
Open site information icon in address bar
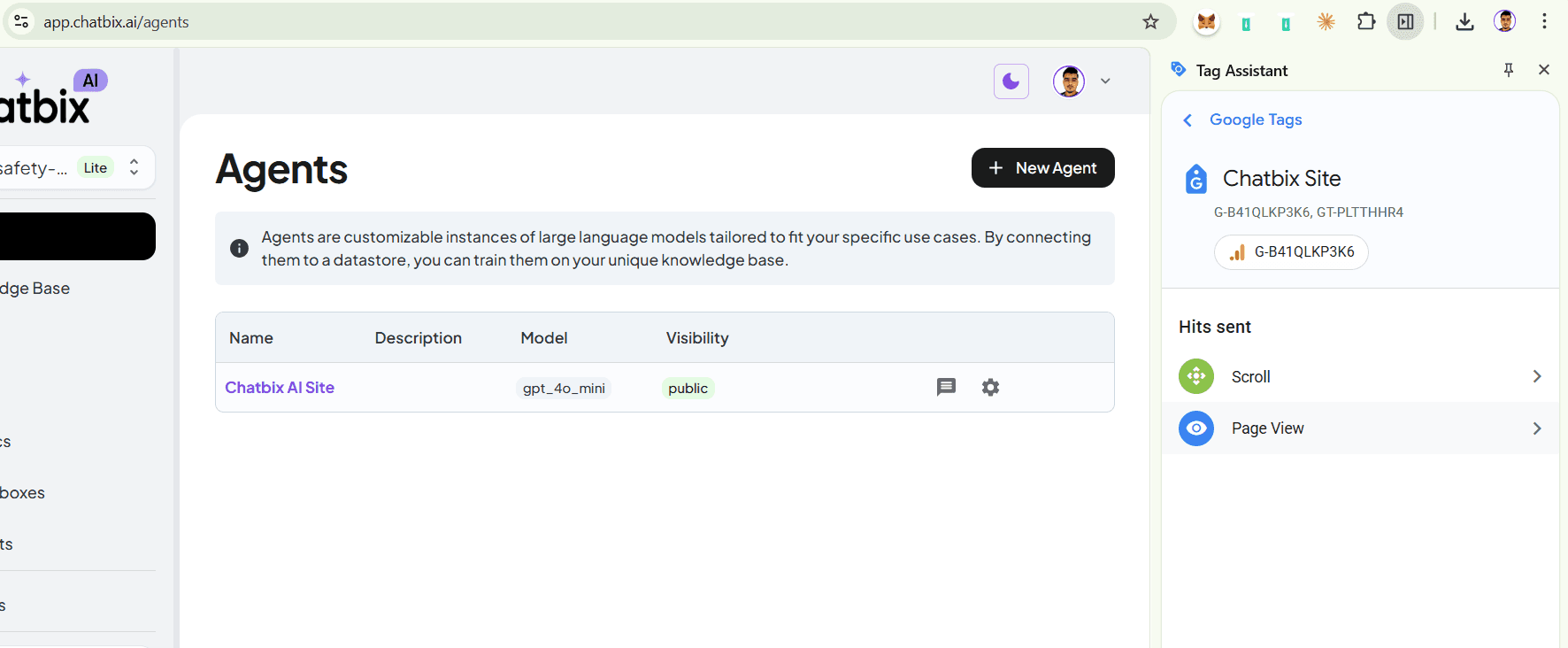pyautogui.click(x=21, y=21)
